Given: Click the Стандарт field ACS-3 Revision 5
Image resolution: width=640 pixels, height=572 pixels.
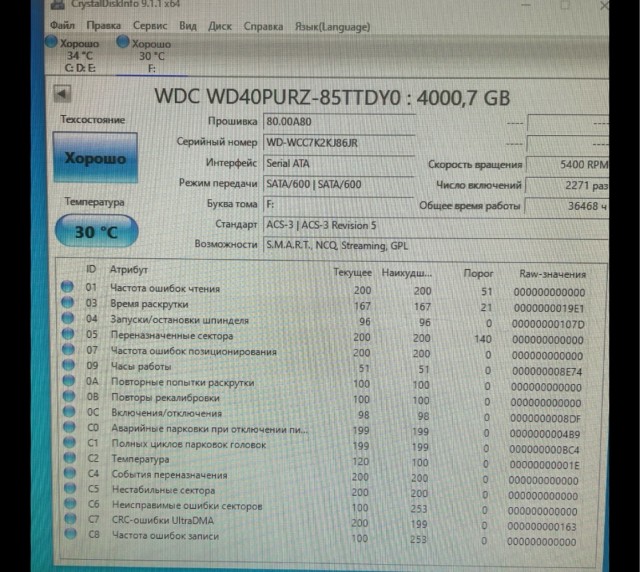Looking at the screenshot, I should pos(436,225).
